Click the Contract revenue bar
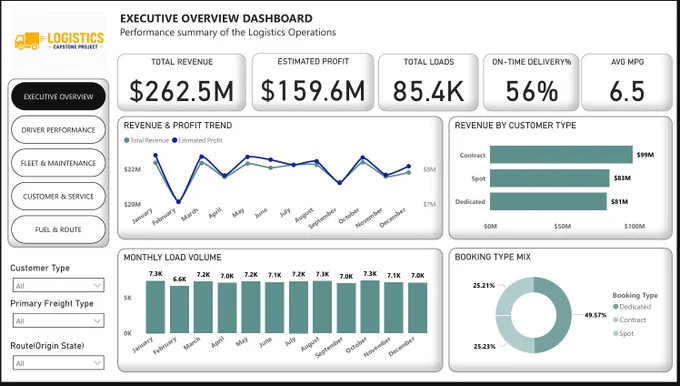Viewport: 680px width, 386px height. pyautogui.click(x=561, y=155)
